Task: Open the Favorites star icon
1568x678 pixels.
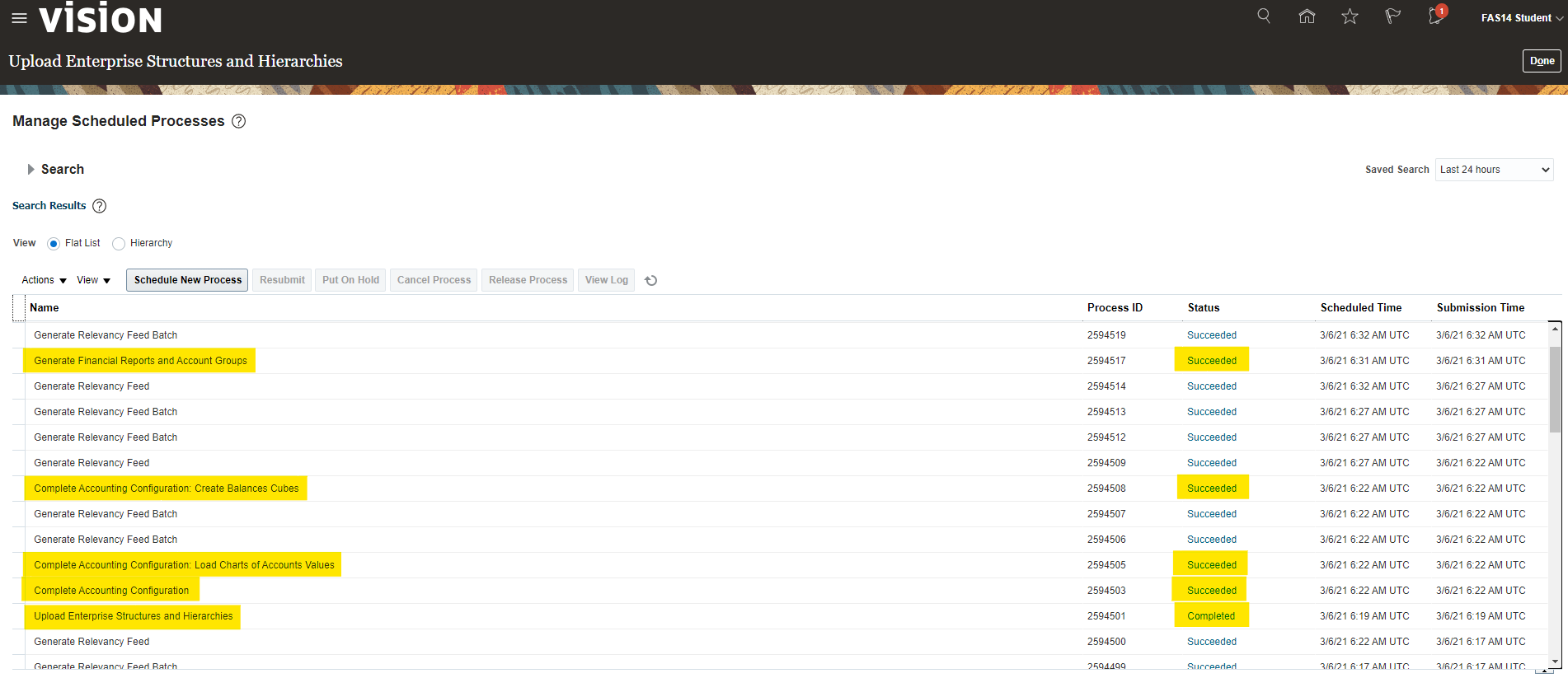Action: point(1350,16)
